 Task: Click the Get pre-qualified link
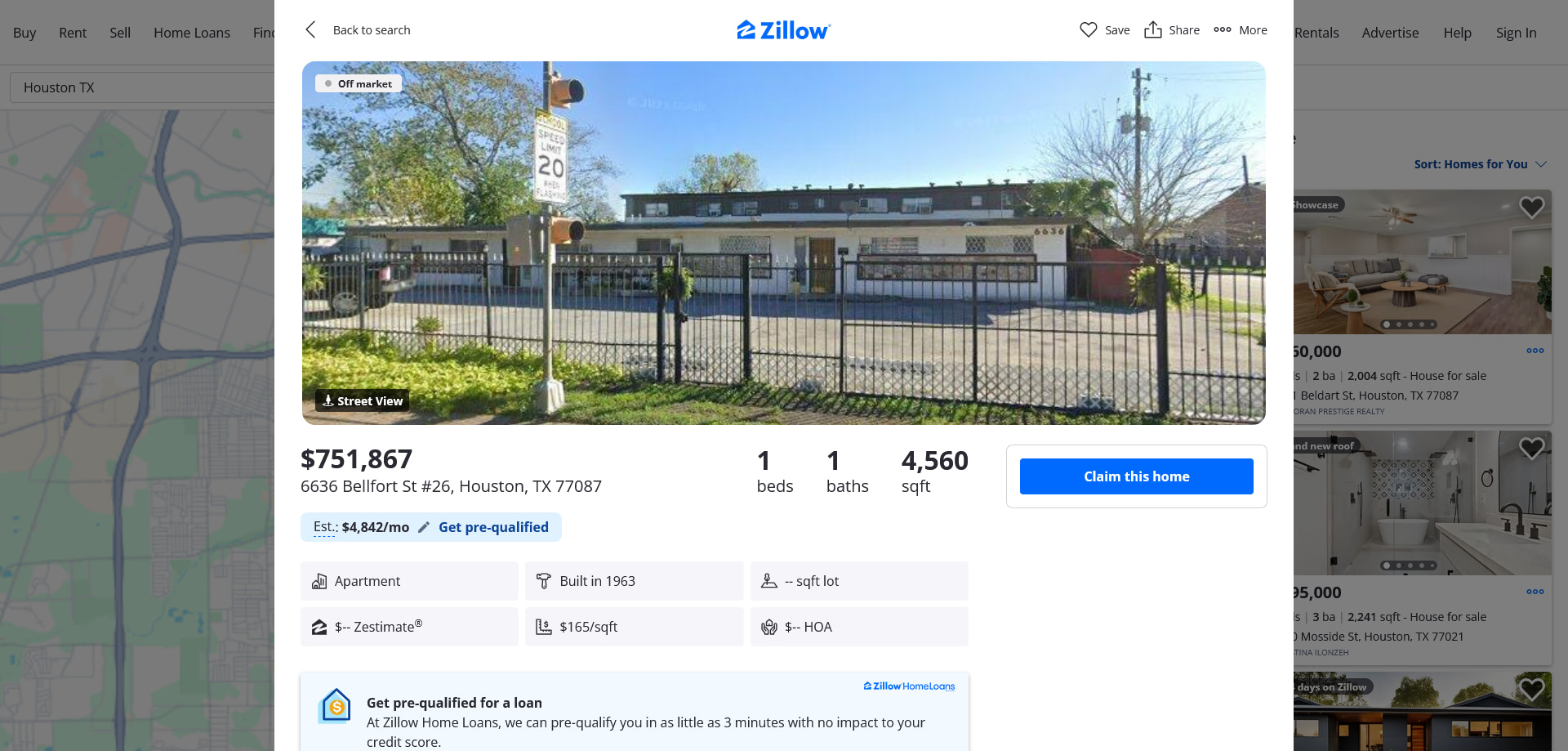tap(493, 527)
